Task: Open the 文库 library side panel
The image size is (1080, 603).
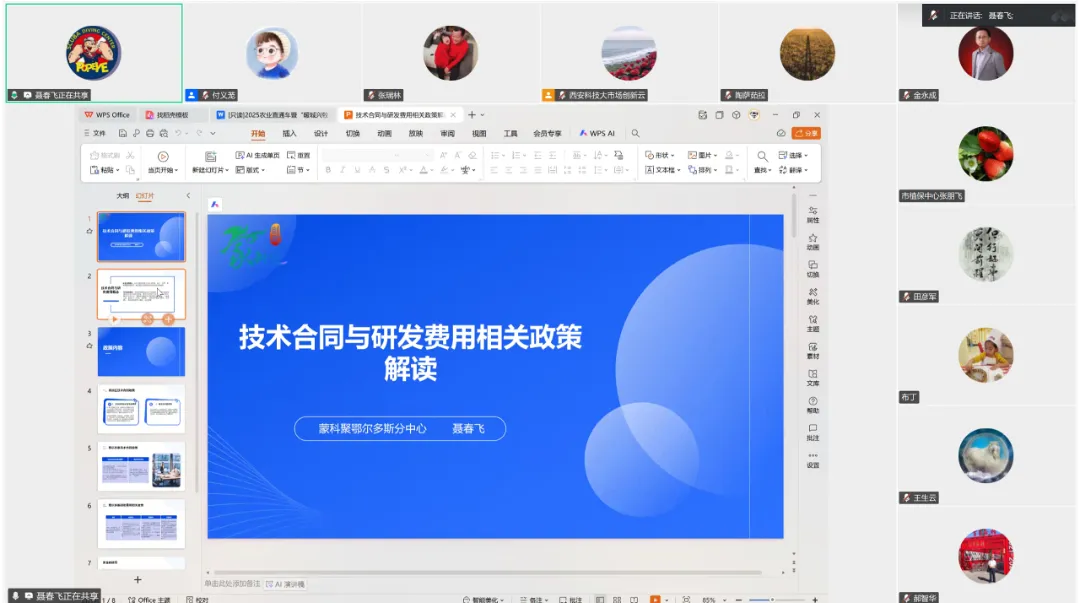Action: click(x=813, y=378)
